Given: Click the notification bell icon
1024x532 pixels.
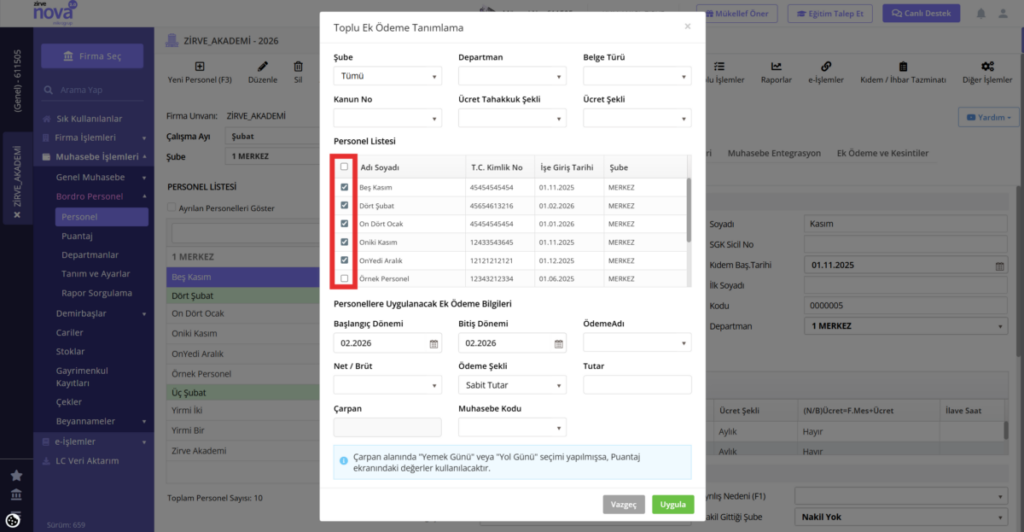Looking at the screenshot, I should tap(981, 14).
